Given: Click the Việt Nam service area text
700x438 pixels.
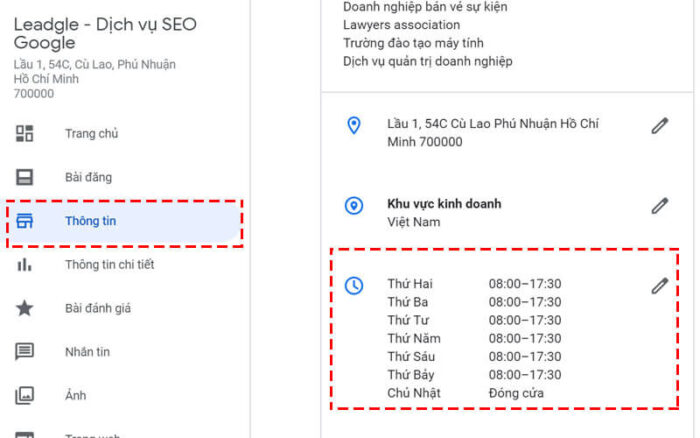Looking at the screenshot, I should [413, 222].
